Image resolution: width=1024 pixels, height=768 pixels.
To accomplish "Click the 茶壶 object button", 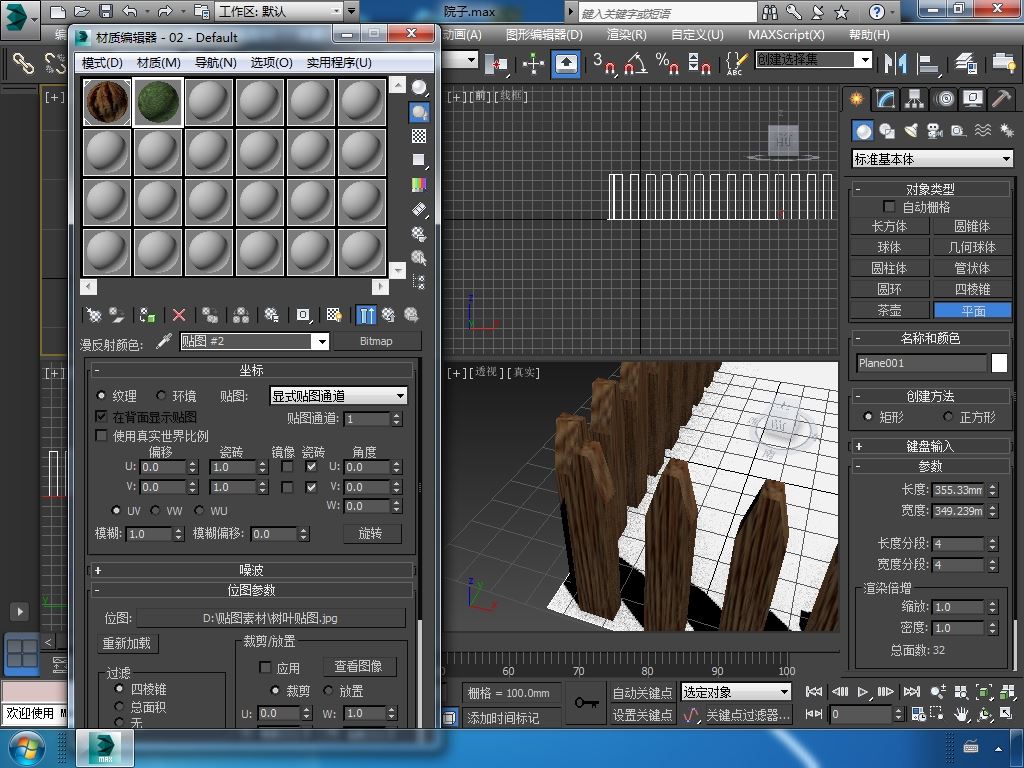I will coord(889,310).
